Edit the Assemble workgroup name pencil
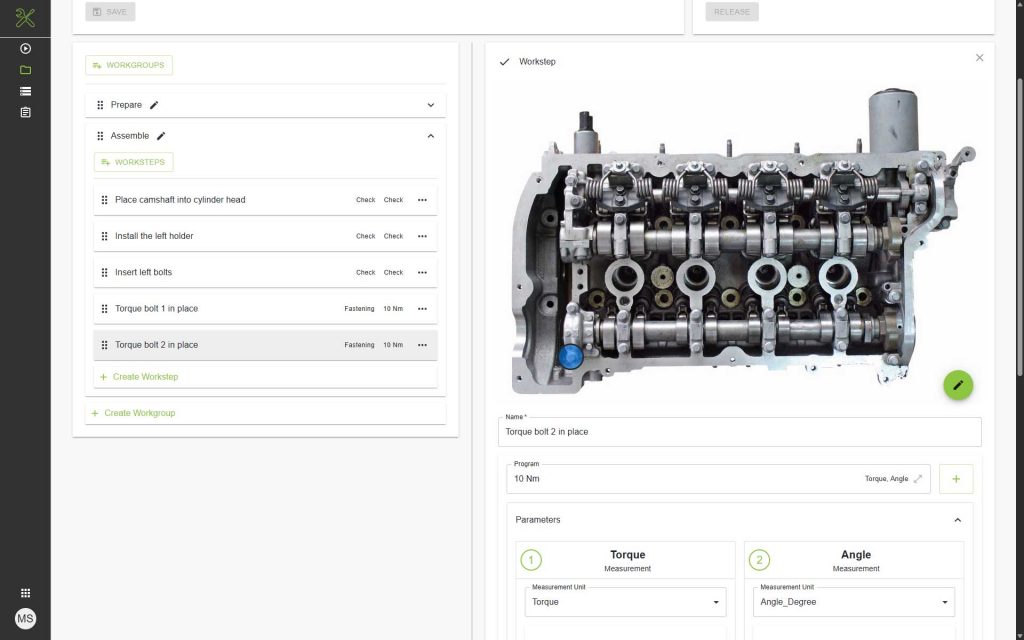Image resolution: width=1024 pixels, height=640 pixels. [x=161, y=136]
